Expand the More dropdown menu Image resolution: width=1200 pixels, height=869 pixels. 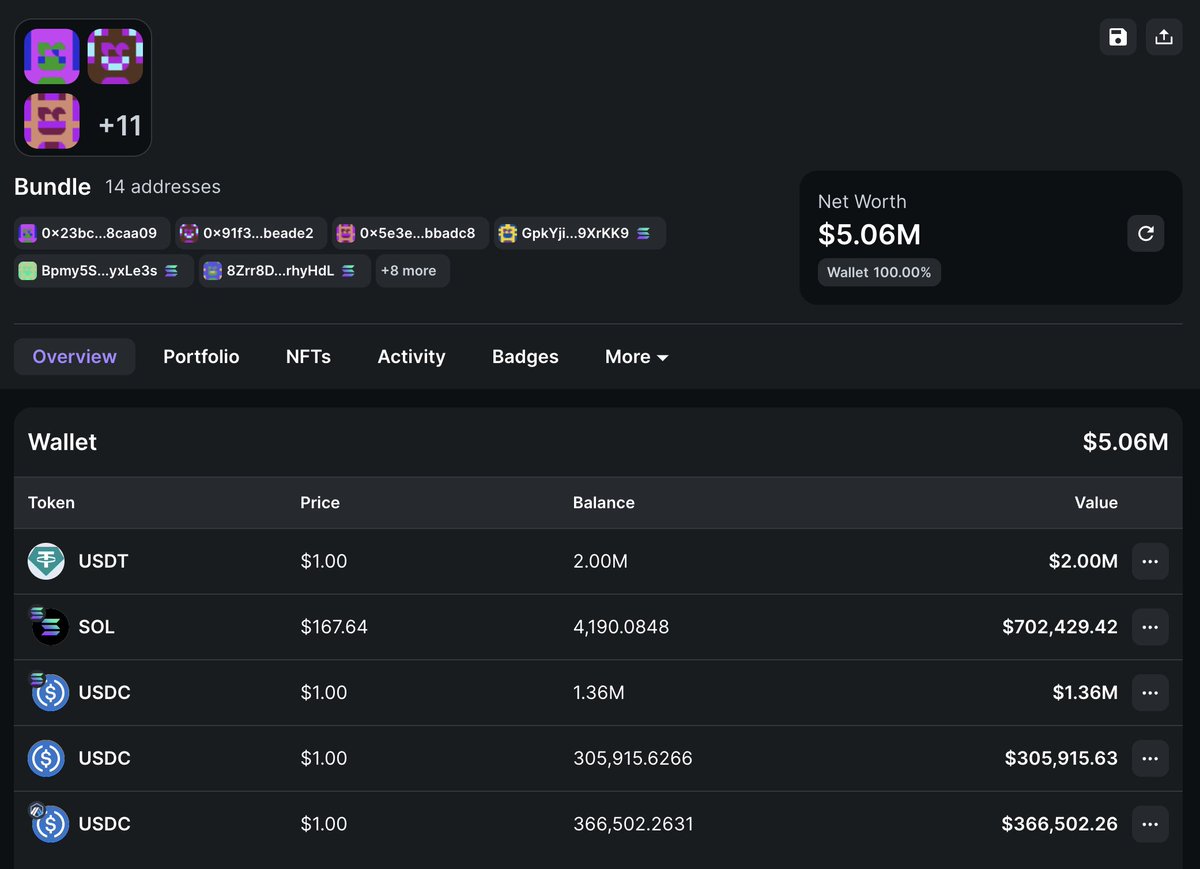[636, 357]
